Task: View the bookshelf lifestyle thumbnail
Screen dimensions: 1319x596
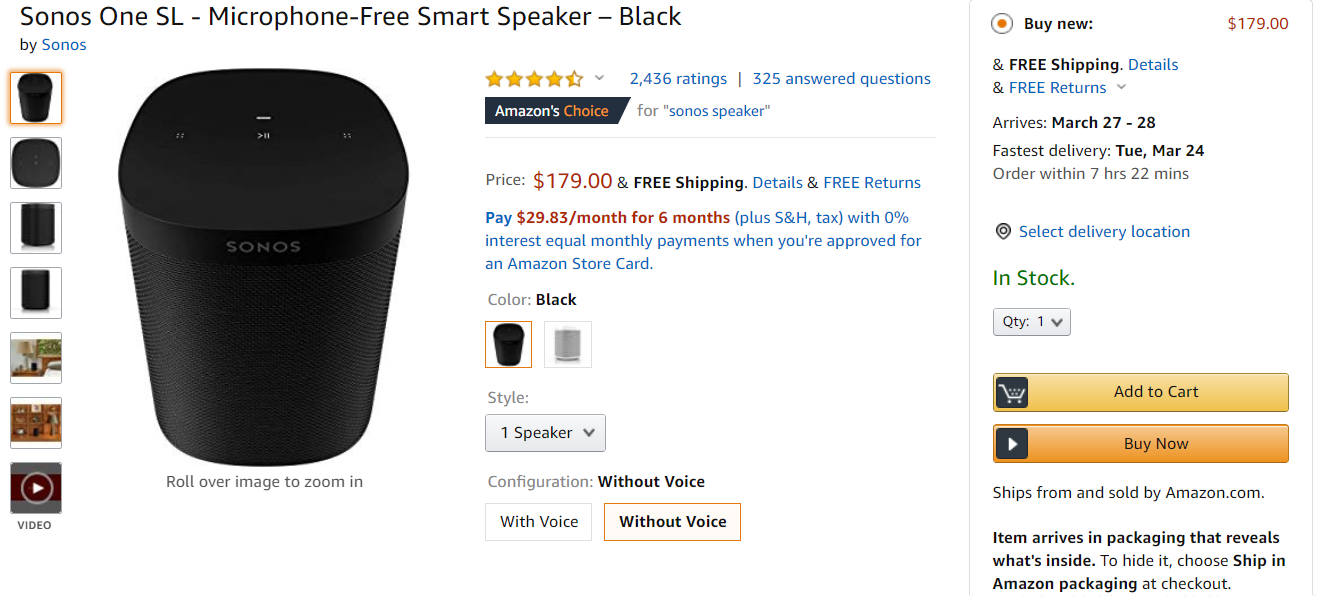Action: 36,423
